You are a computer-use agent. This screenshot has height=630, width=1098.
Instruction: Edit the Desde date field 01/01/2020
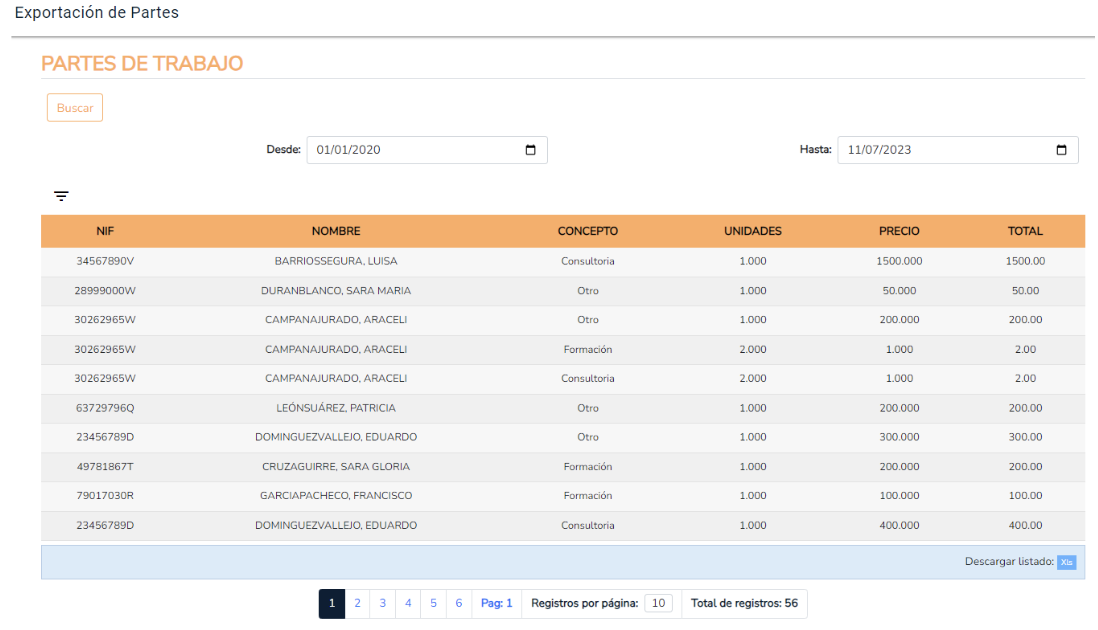(427, 150)
